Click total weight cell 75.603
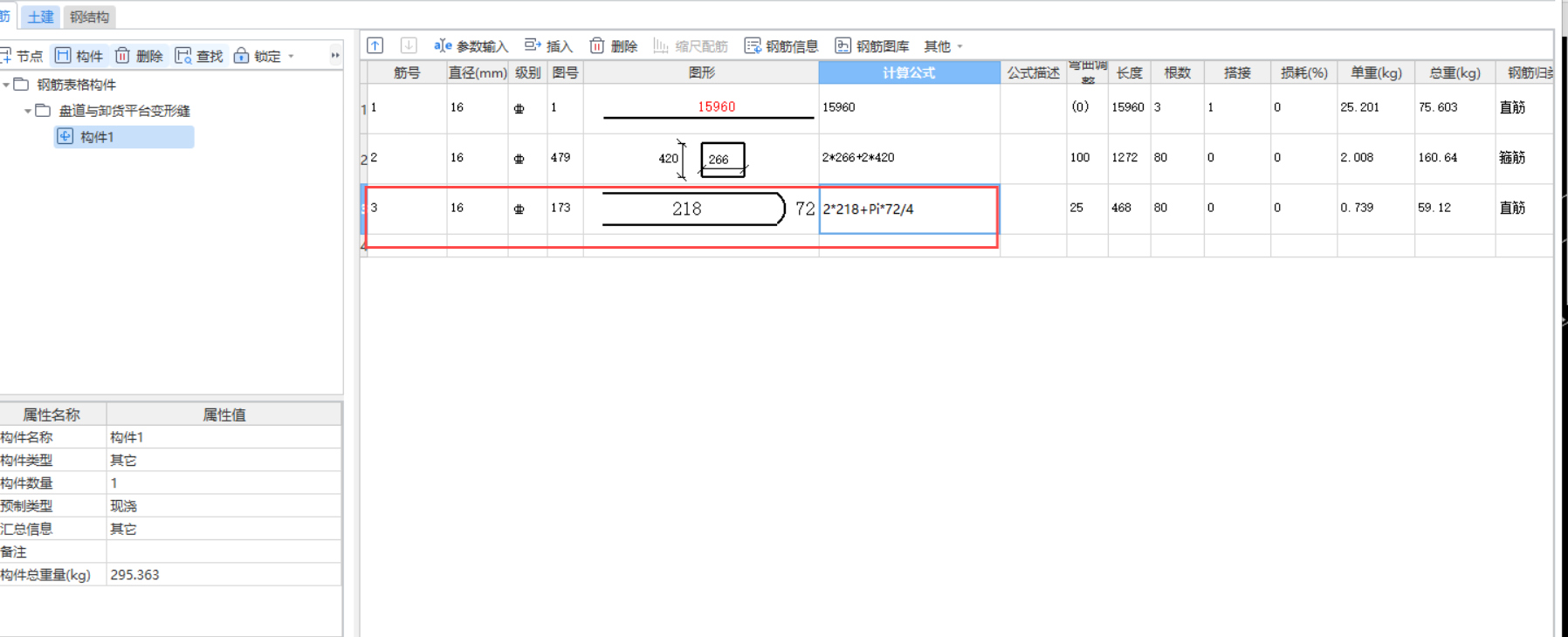This screenshot has height=637, width=1568. pos(1455,107)
